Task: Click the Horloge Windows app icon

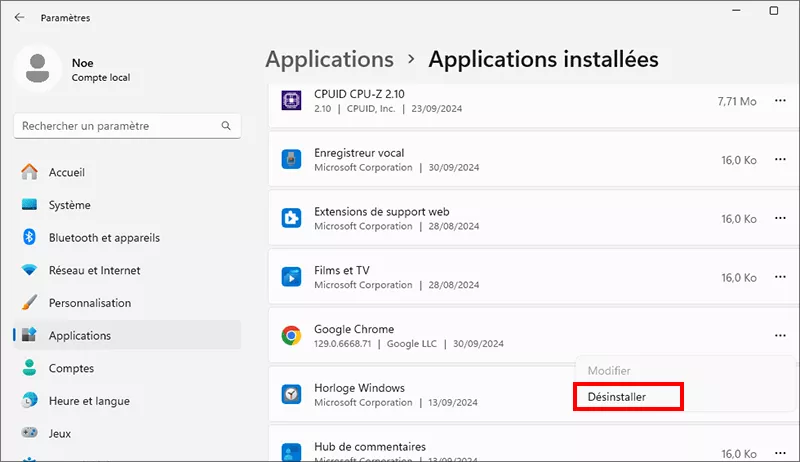Action: point(291,395)
